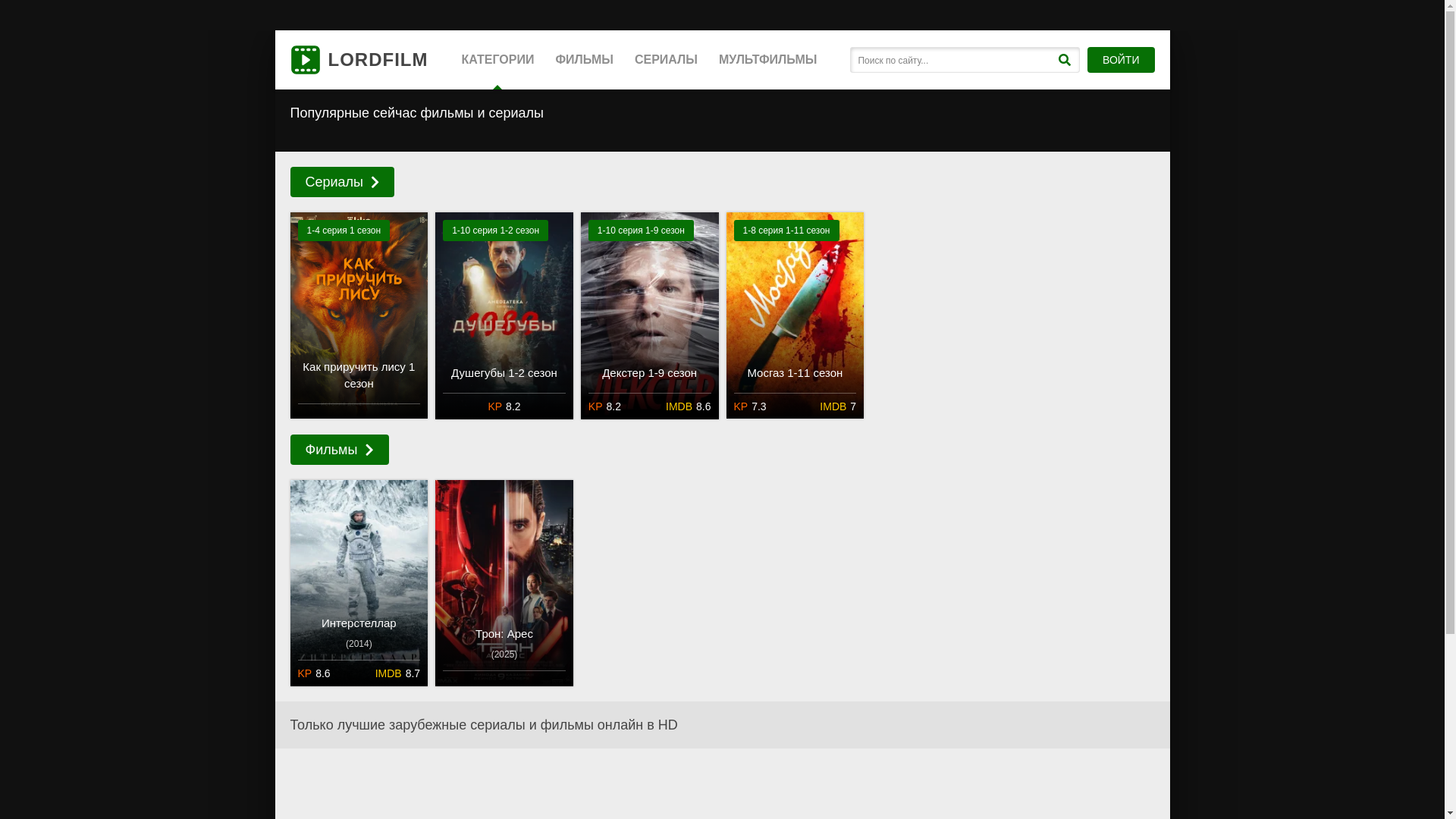Viewport: 1456px width, 819px height.
Task: Click the LORDFILM site title text
Action: 378,60
